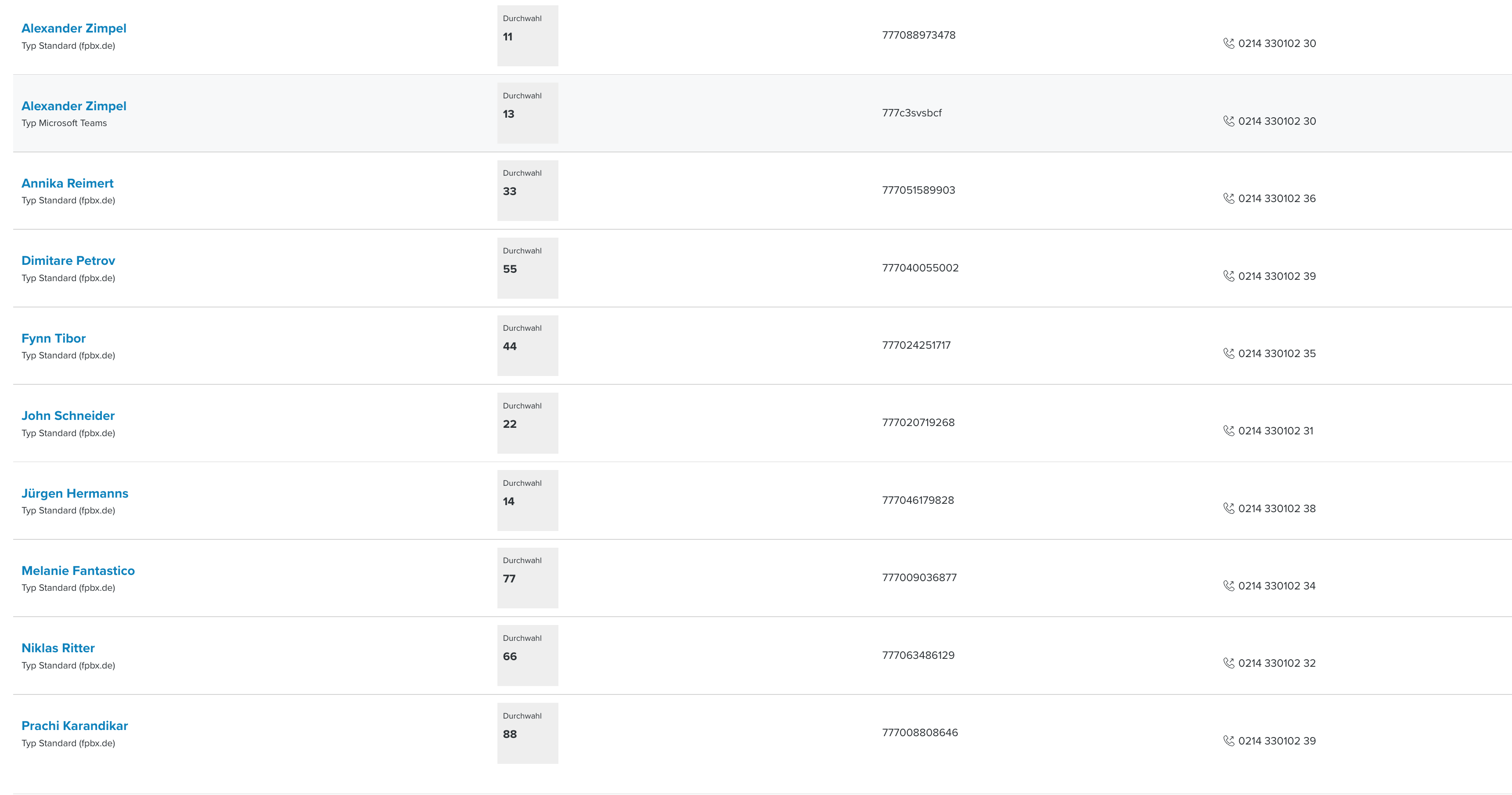Select Niklas Ritter from the list

point(58,648)
